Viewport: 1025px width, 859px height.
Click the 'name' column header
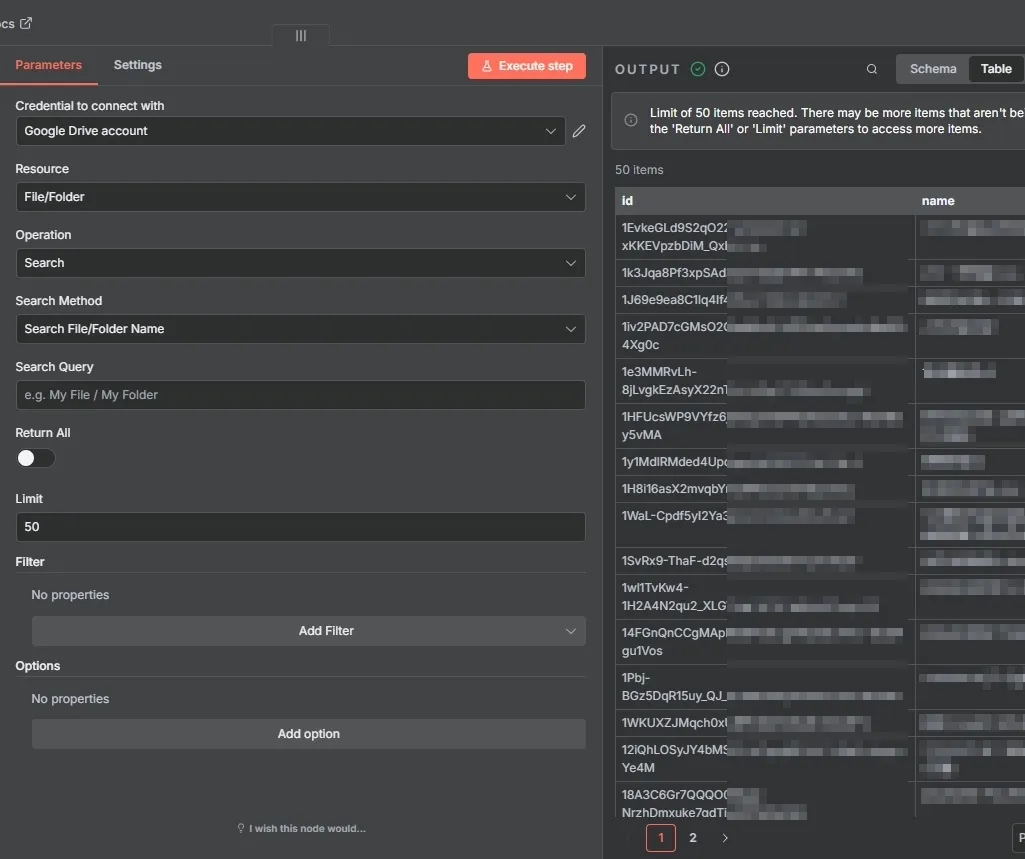click(970, 201)
